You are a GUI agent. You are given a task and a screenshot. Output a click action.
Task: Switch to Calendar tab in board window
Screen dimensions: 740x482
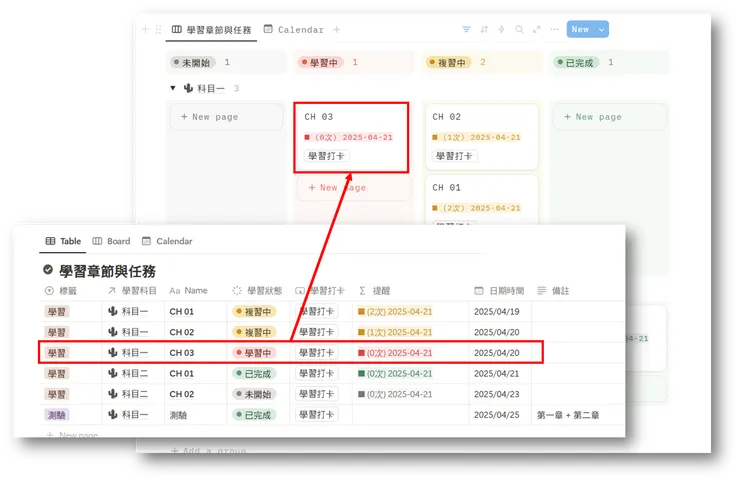294,30
